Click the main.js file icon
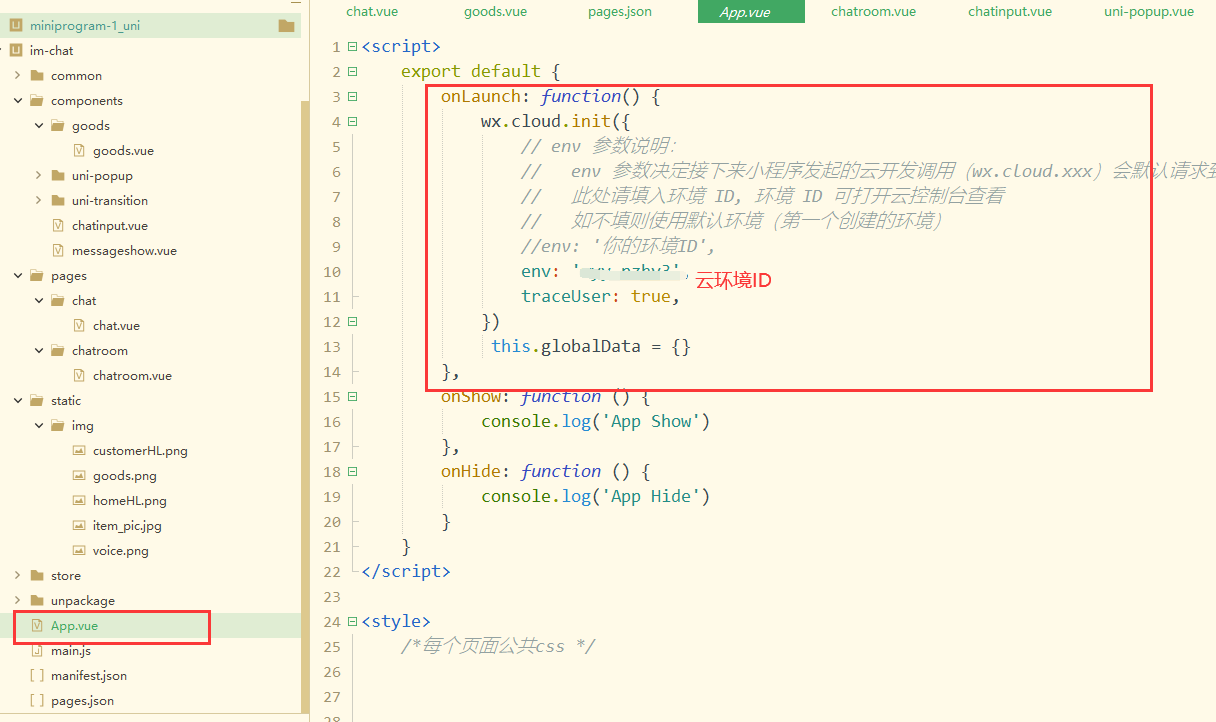1216x722 pixels. [37, 650]
